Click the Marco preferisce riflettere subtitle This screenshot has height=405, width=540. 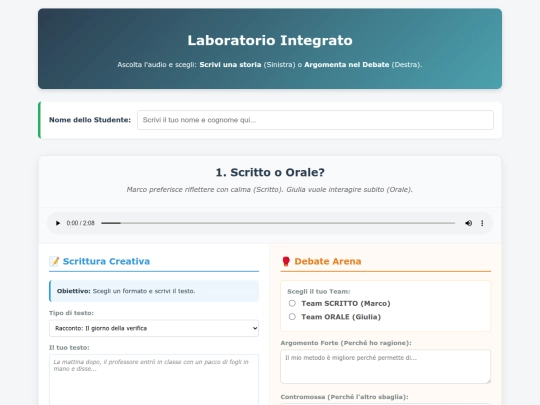(x=269, y=189)
